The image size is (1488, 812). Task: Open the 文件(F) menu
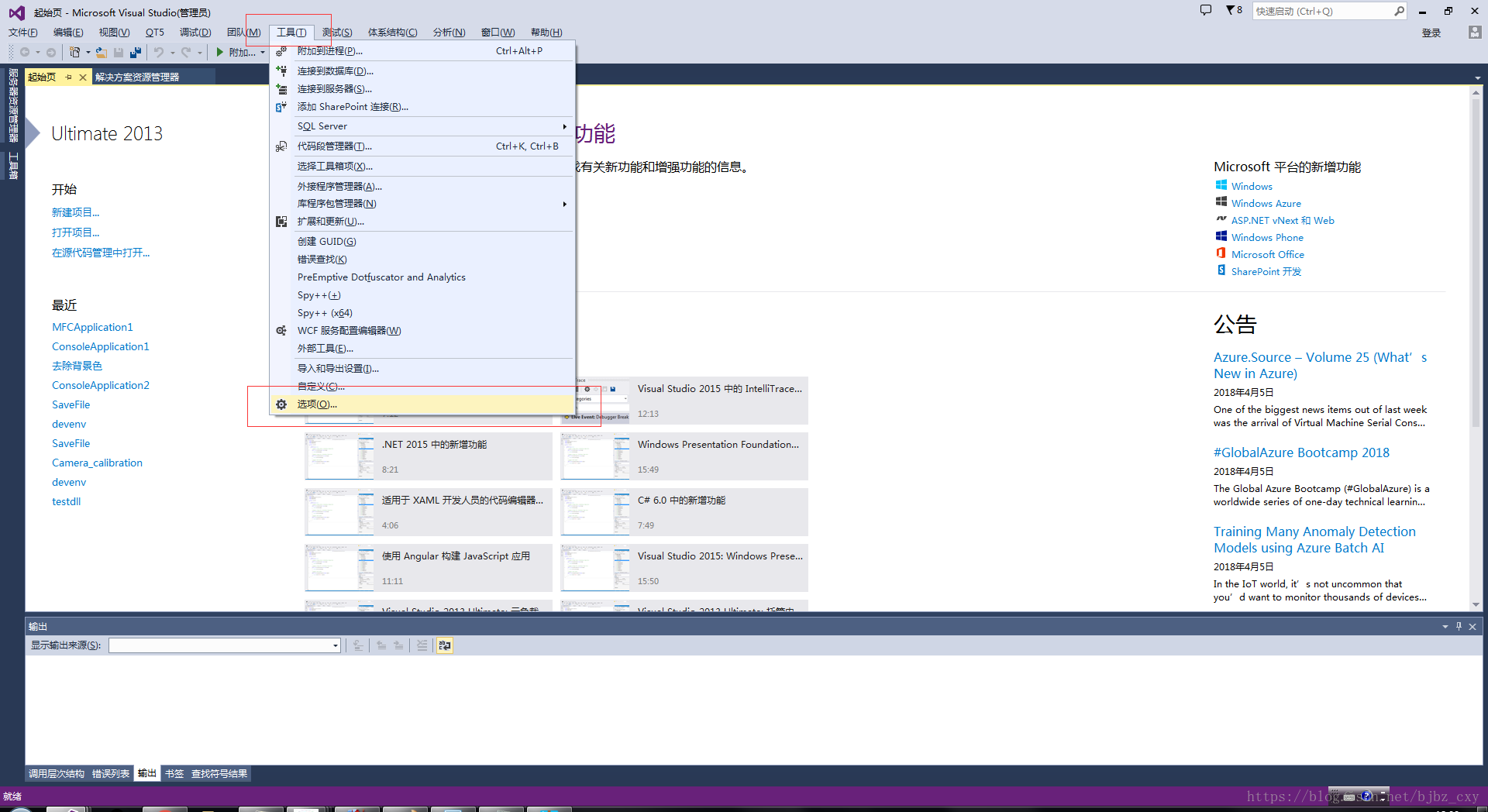(x=23, y=33)
